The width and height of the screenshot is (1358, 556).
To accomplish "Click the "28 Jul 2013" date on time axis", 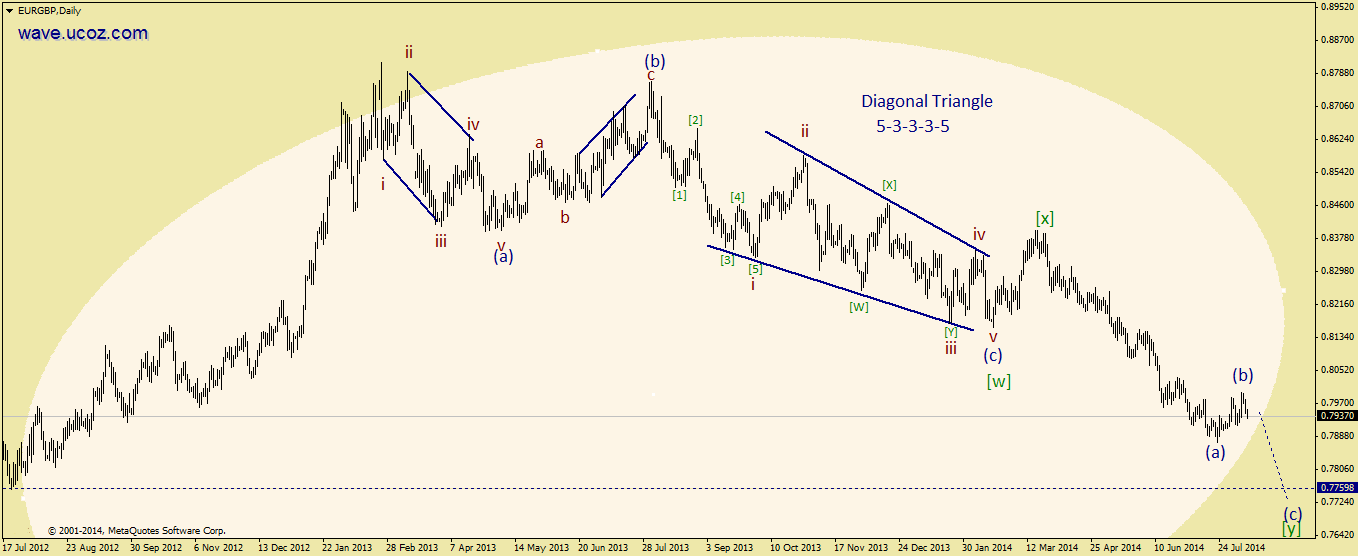I will [x=665, y=548].
